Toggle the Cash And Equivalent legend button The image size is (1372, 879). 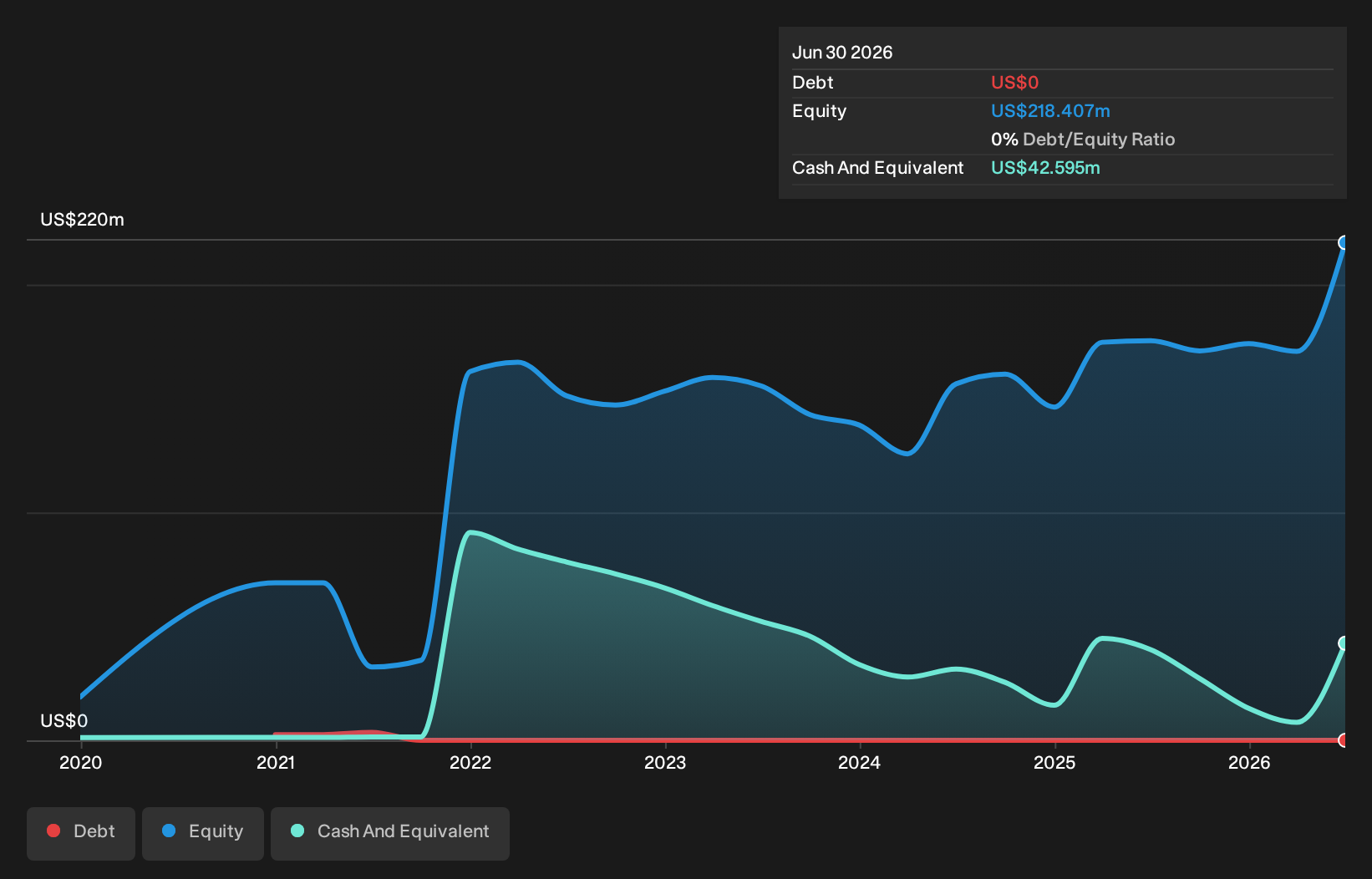tap(390, 833)
